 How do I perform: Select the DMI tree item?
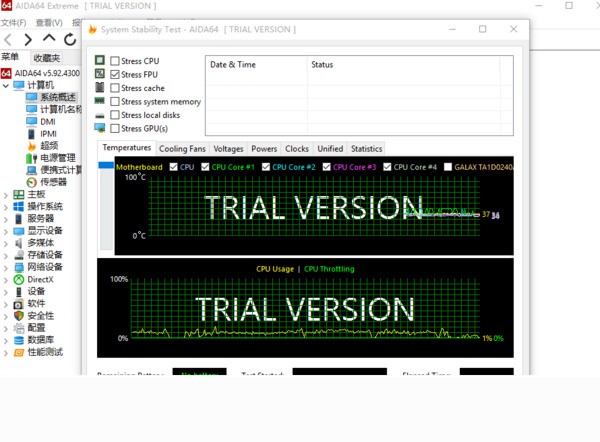pos(41,122)
